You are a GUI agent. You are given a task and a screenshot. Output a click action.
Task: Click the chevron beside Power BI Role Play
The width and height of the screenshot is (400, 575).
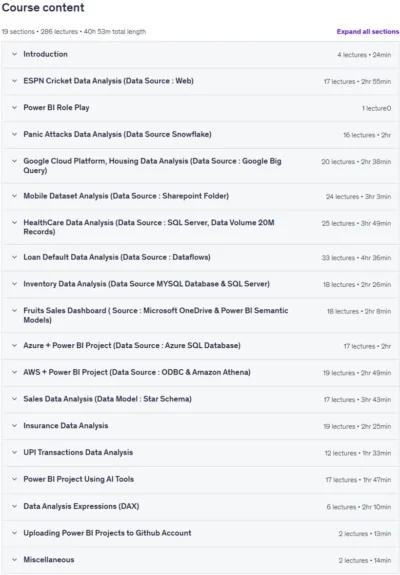point(14,107)
